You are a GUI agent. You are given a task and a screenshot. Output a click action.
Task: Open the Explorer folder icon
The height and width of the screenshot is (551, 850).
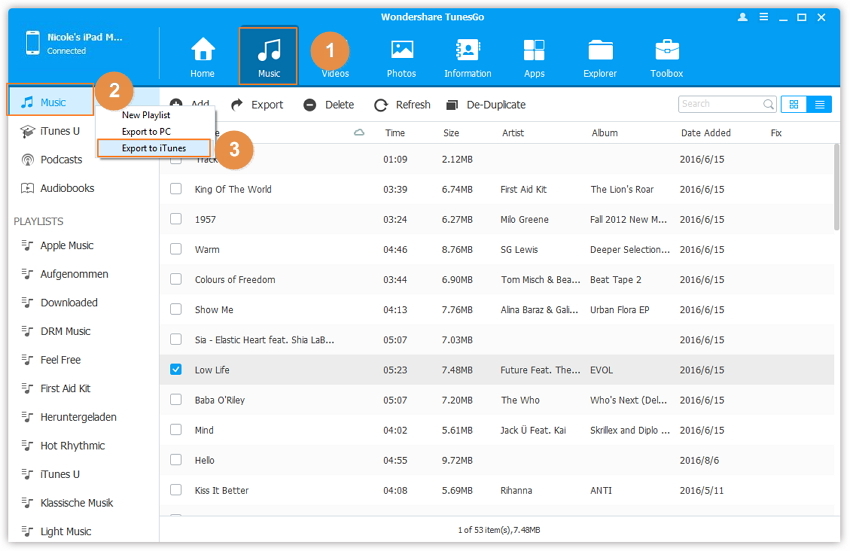point(600,52)
